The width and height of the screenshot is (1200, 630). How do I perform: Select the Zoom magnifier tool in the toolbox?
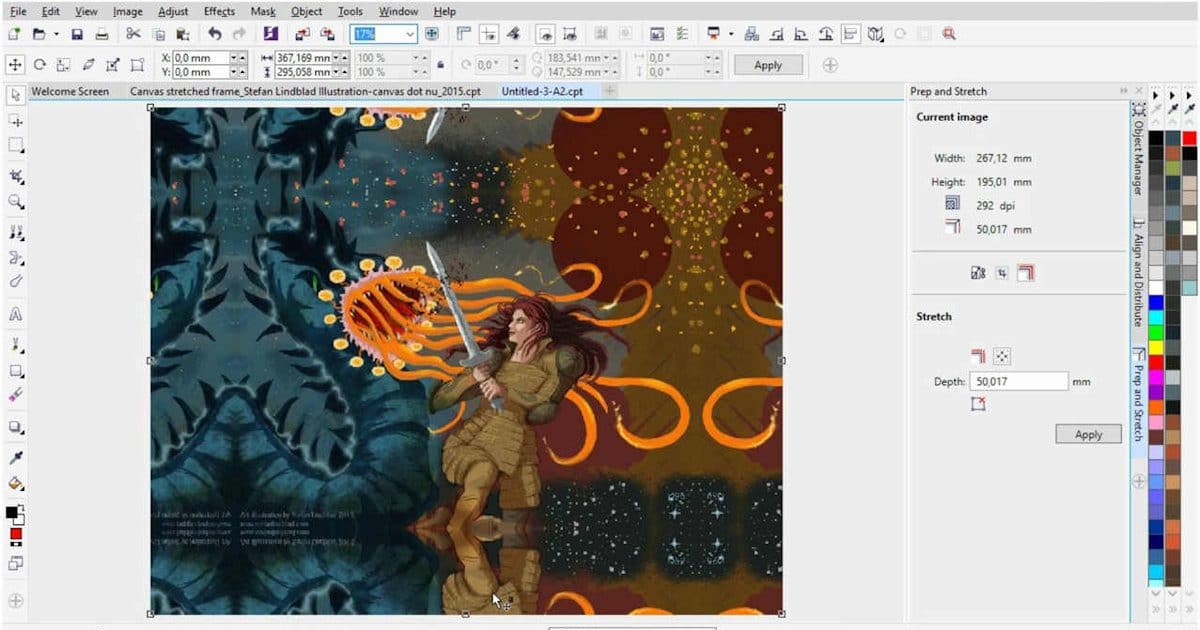pos(16,202)
